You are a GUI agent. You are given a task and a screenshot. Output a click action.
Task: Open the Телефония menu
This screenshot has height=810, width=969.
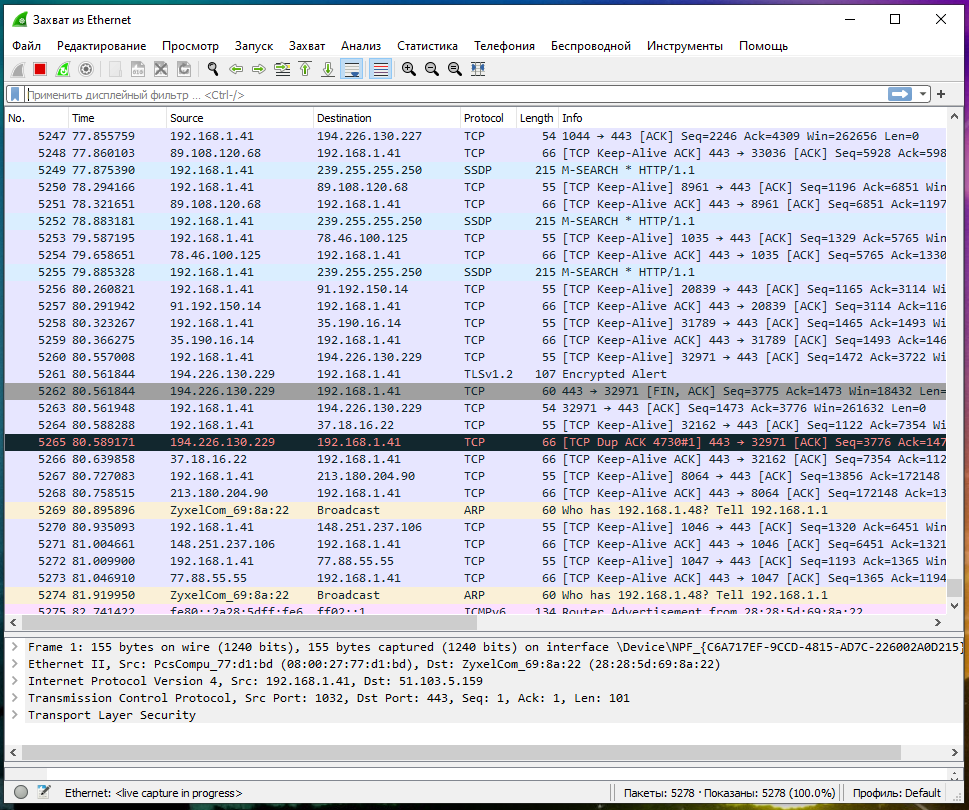point(504,46)
